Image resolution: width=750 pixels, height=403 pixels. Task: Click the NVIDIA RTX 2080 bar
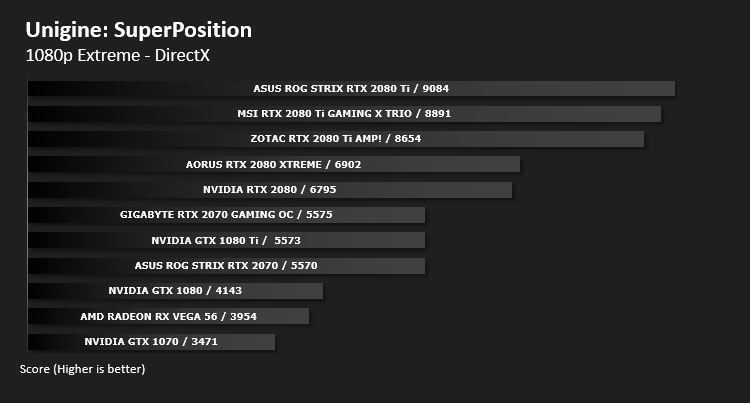[x=270, y=190]
